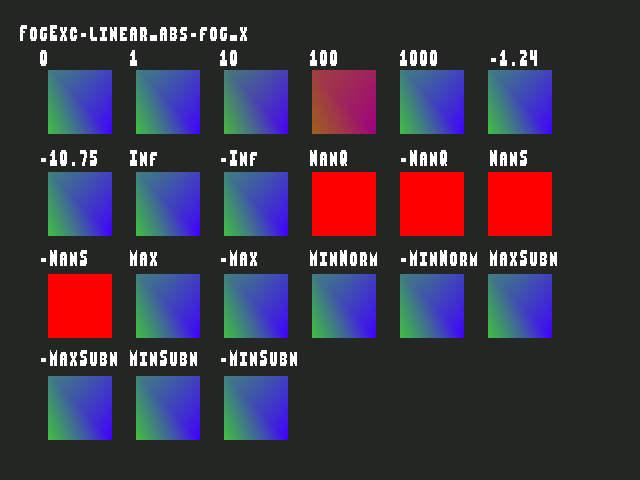Select the swatch below the MaxSubn label
Image resolution: width=640 pixels, height=480 pixels.
coord(520,306)
